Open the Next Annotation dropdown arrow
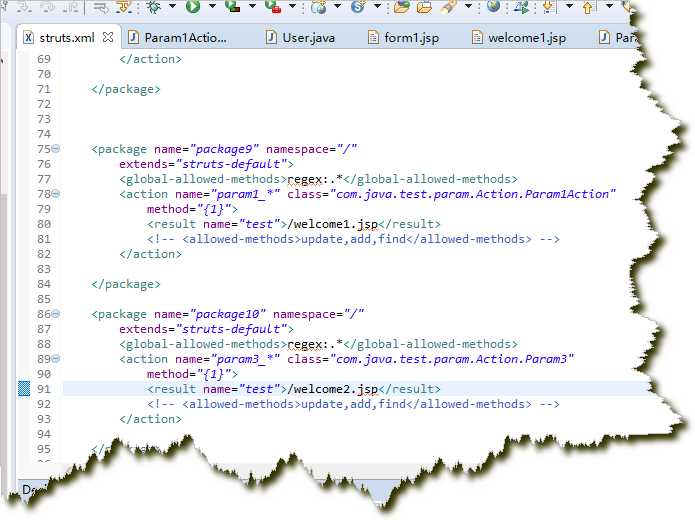695x520 pixels. pos(570,6)
